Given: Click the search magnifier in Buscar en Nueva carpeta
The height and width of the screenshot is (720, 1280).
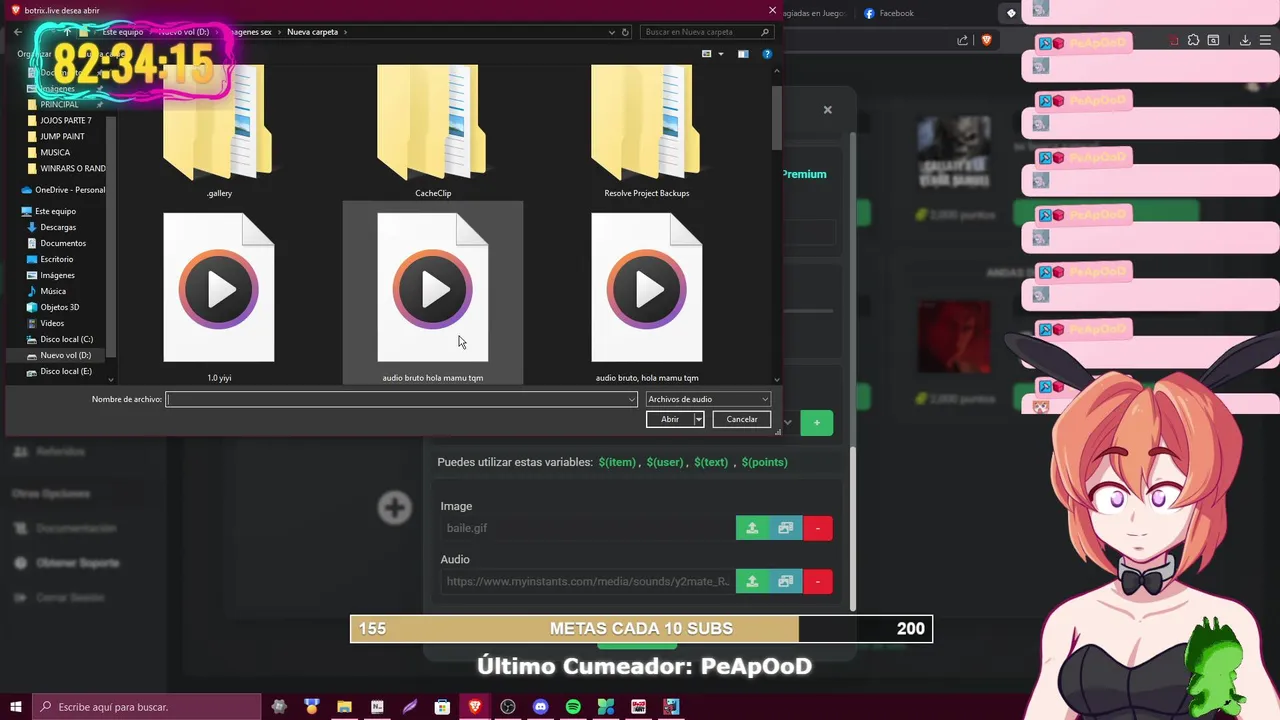Looking at the screenshot, I should 766,32.
